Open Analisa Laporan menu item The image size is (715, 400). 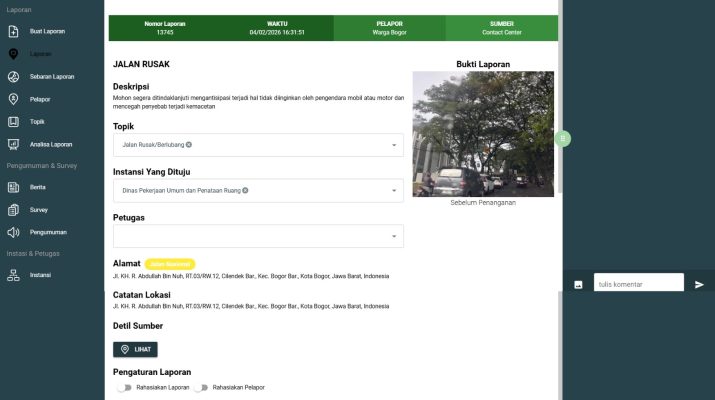(x=51, y=145)
